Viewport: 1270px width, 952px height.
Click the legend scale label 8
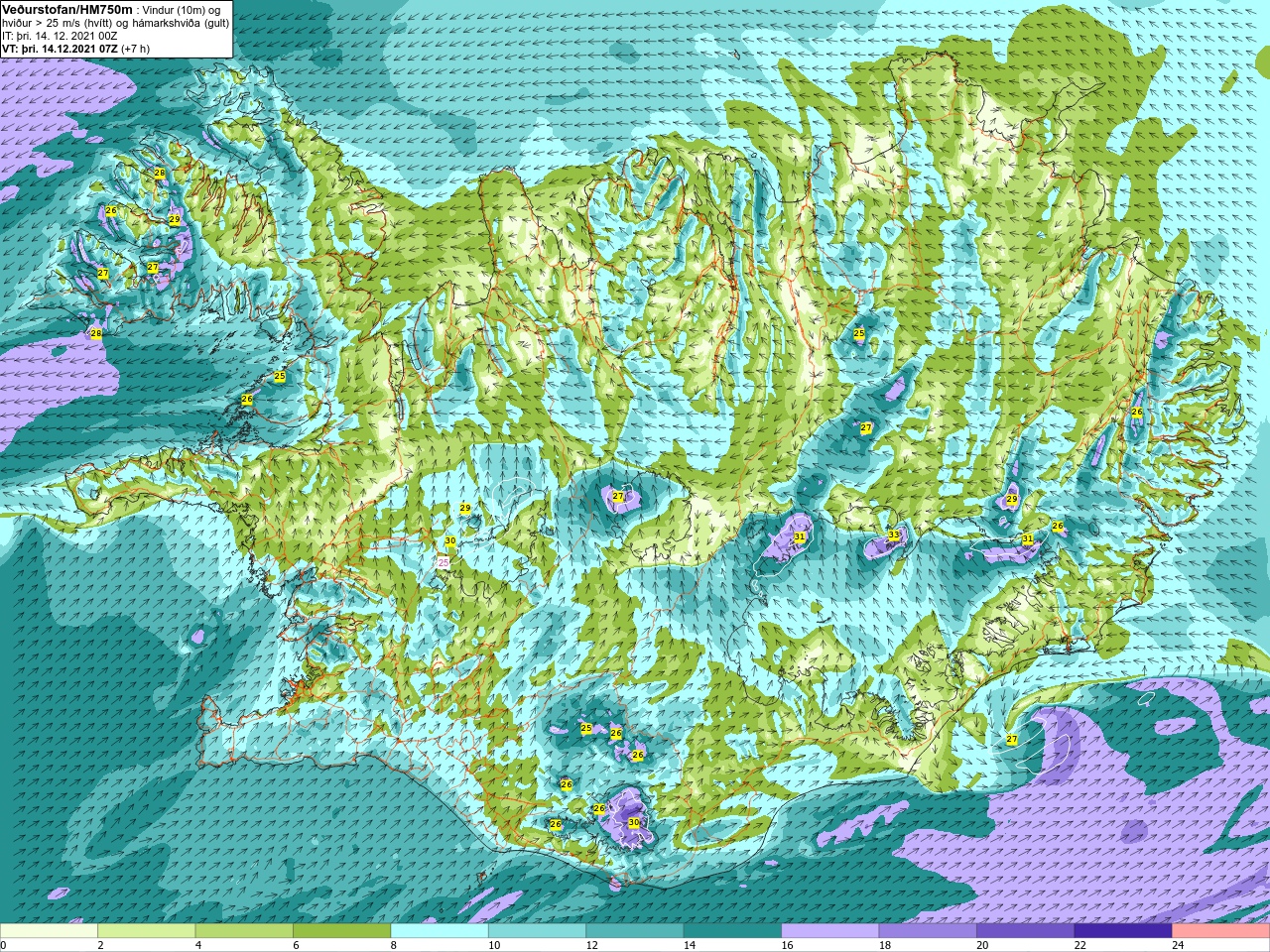(x=394, y=945)
